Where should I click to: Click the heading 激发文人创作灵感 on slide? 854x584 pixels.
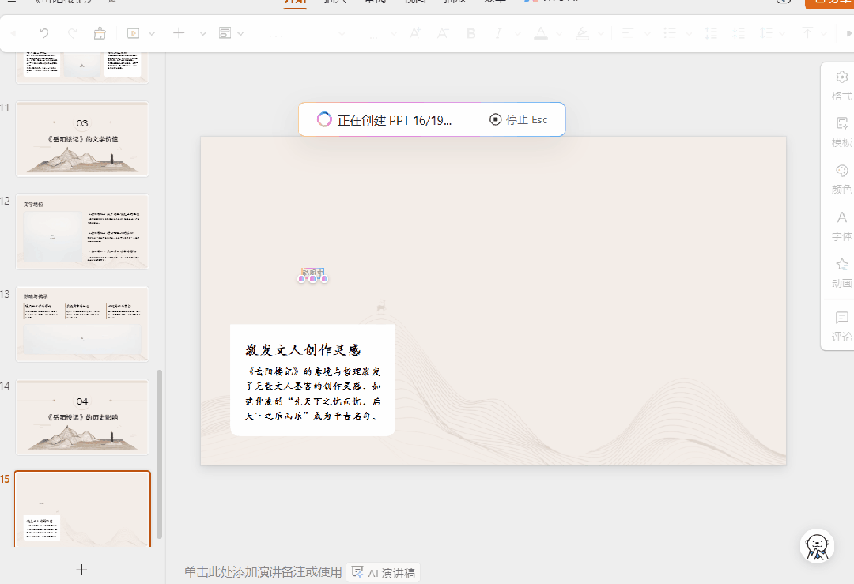point(303,350)
